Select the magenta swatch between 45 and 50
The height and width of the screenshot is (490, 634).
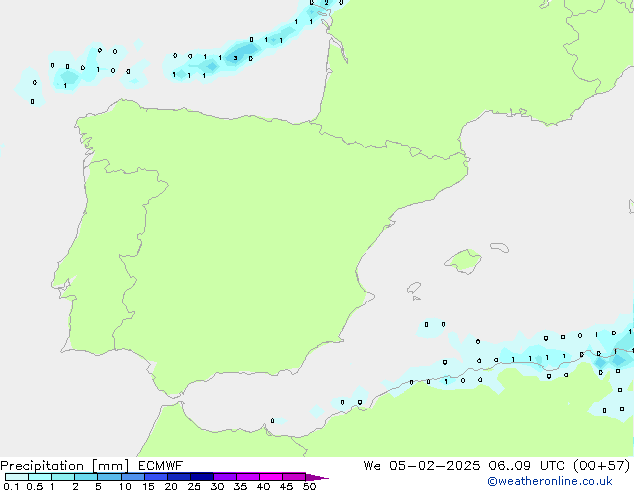[x=294, y=477]
